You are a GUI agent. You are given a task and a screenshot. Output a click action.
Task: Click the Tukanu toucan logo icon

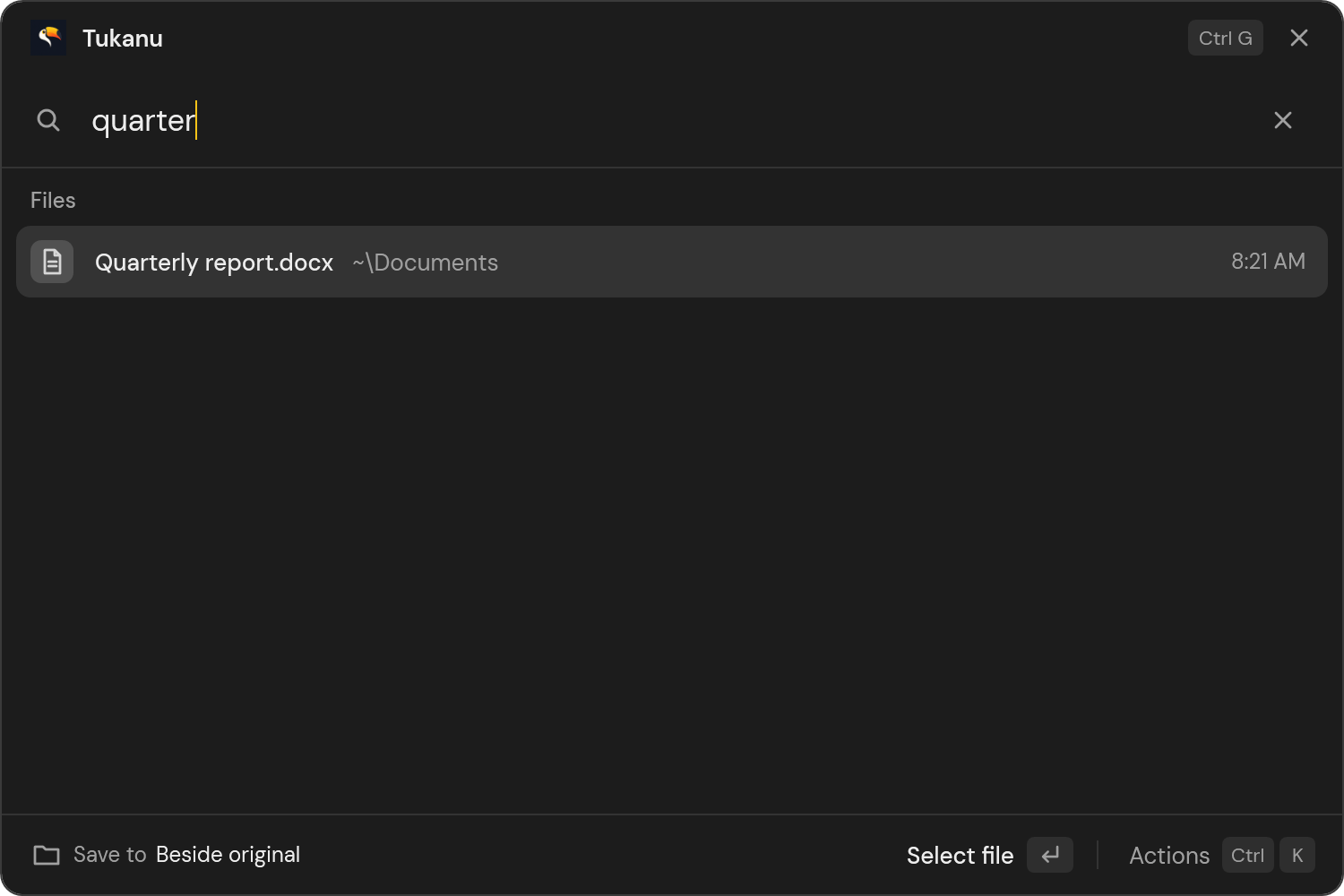click(x=48, y=38)
